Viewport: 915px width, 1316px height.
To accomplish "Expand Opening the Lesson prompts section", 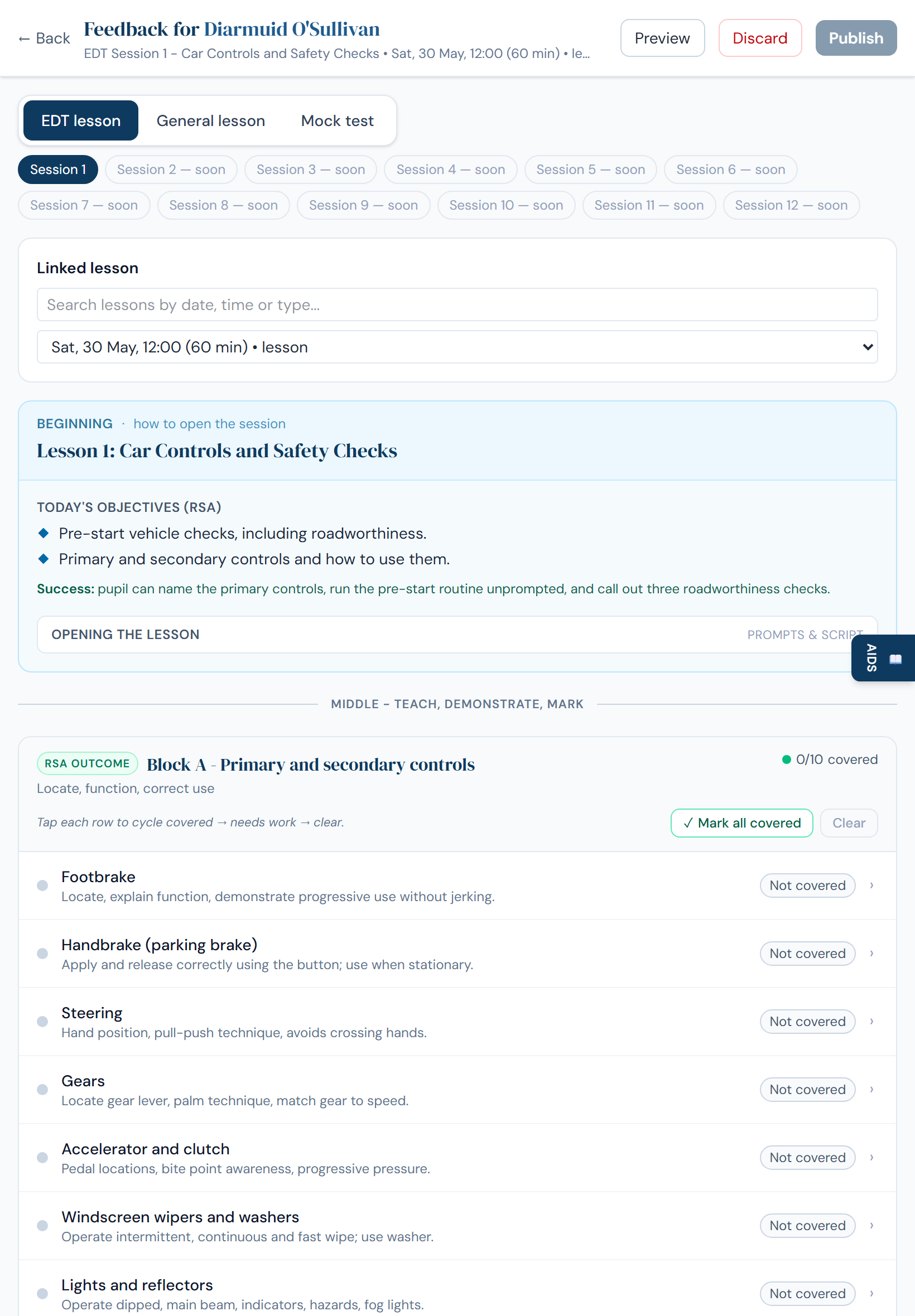I will click(x=457, y=635).
